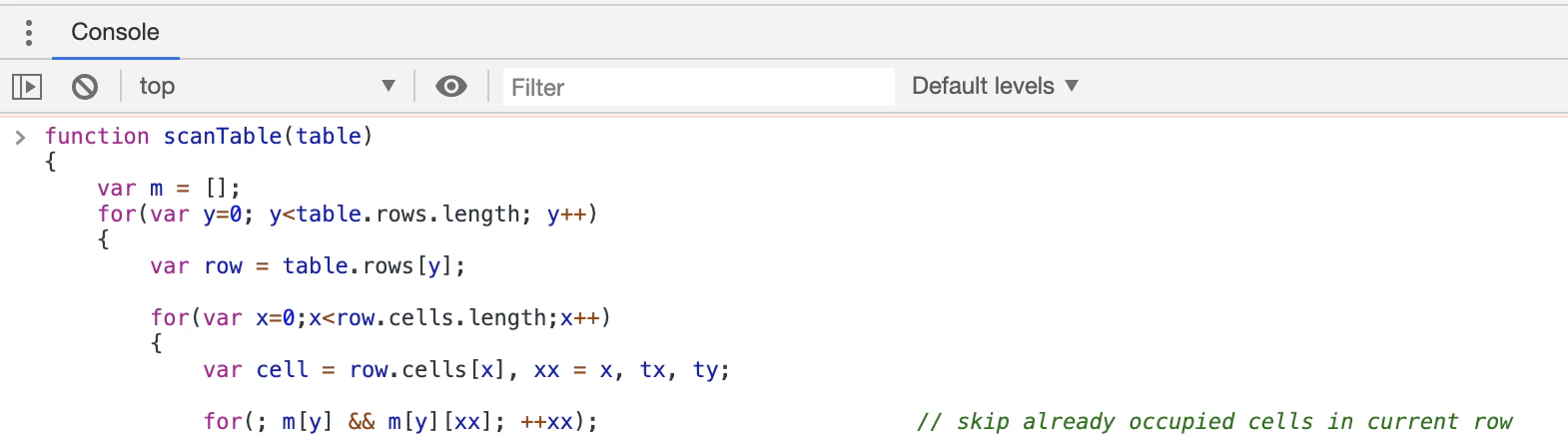Image resolution: width=1568 pixels, height=443 pixels.
Task: Click the 'for(; m[y] && m[y][xx]; ++xx);' line
Action: (400, 421)
